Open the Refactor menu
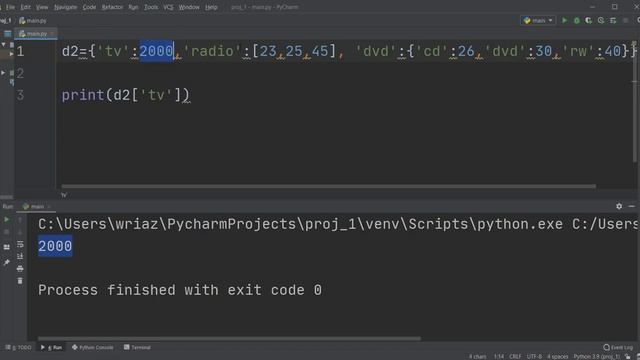 tap(112, 7)
